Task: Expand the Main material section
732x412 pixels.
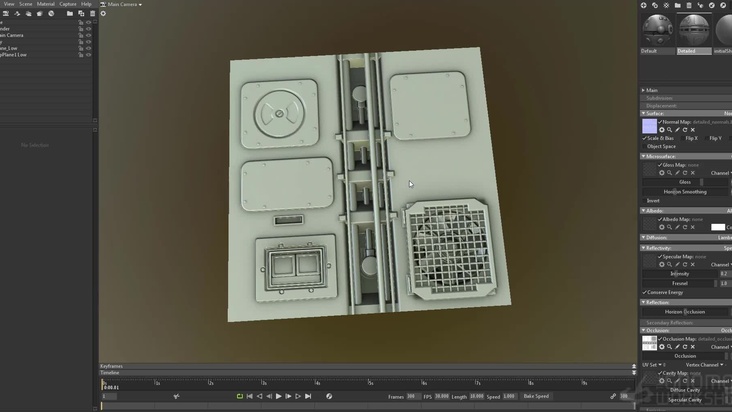Action: [643, 90]
